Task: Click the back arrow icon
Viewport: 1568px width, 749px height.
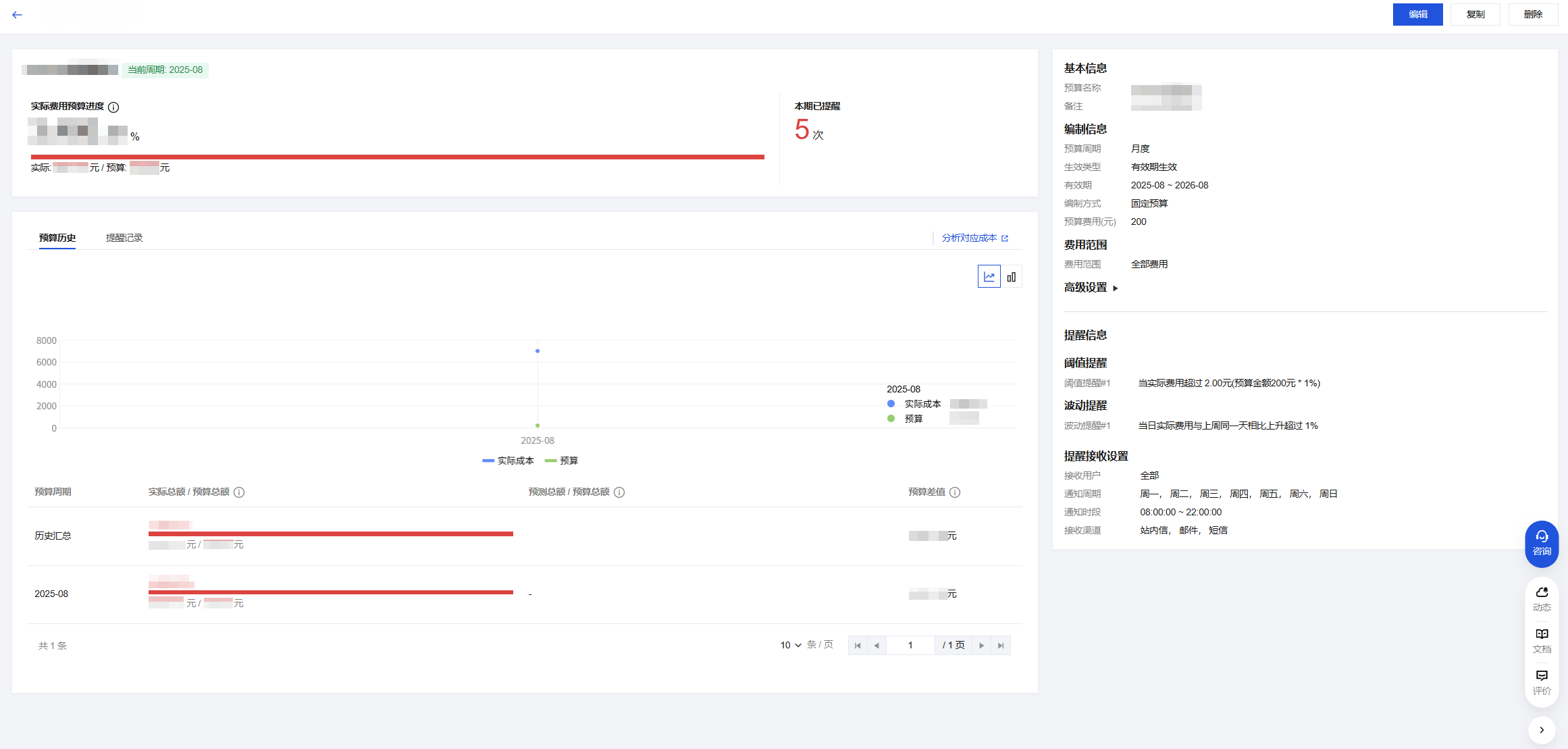Action: 17,14
